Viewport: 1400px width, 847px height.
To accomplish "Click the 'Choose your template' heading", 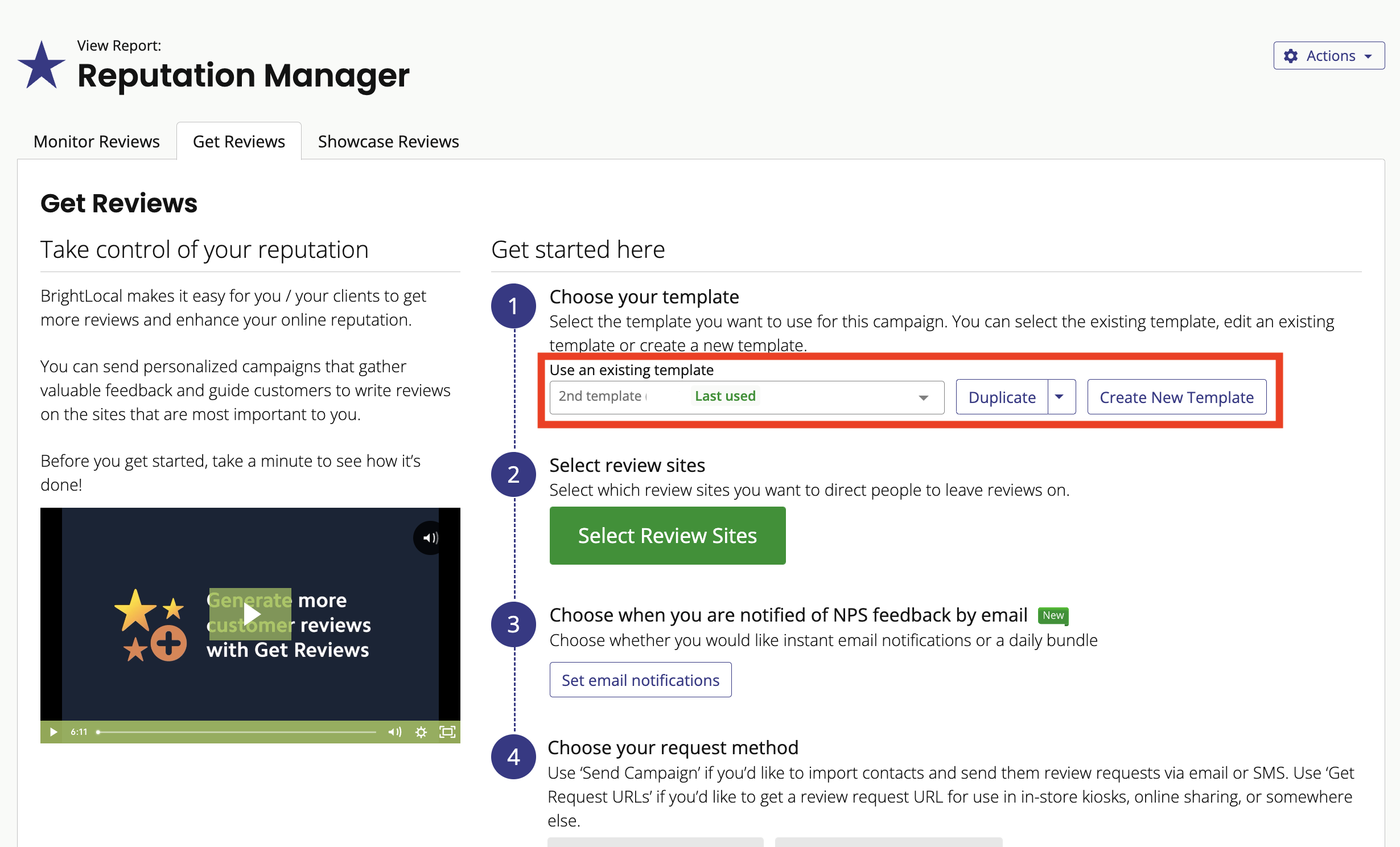I will (644, 297).
